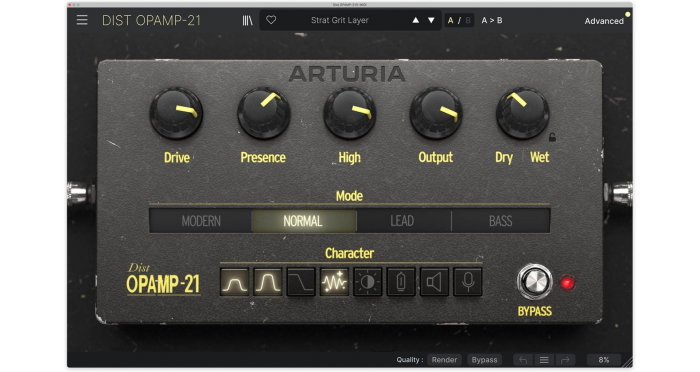Select state B in the A/B comparison
Viewport: 700px width, 372px height.
pyautogui.click(x=467, y=21)
